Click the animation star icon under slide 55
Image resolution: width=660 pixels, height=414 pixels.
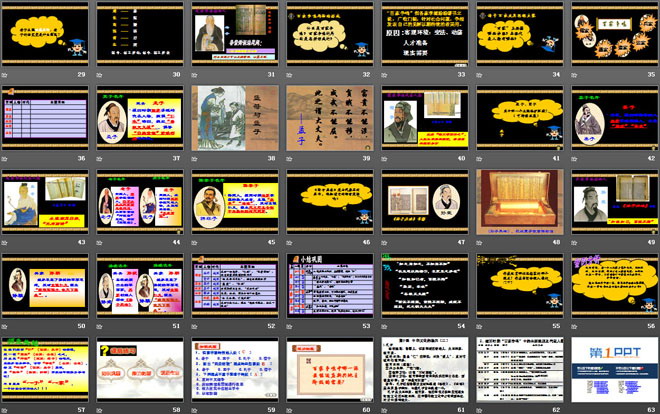click(x=479, y=326)
